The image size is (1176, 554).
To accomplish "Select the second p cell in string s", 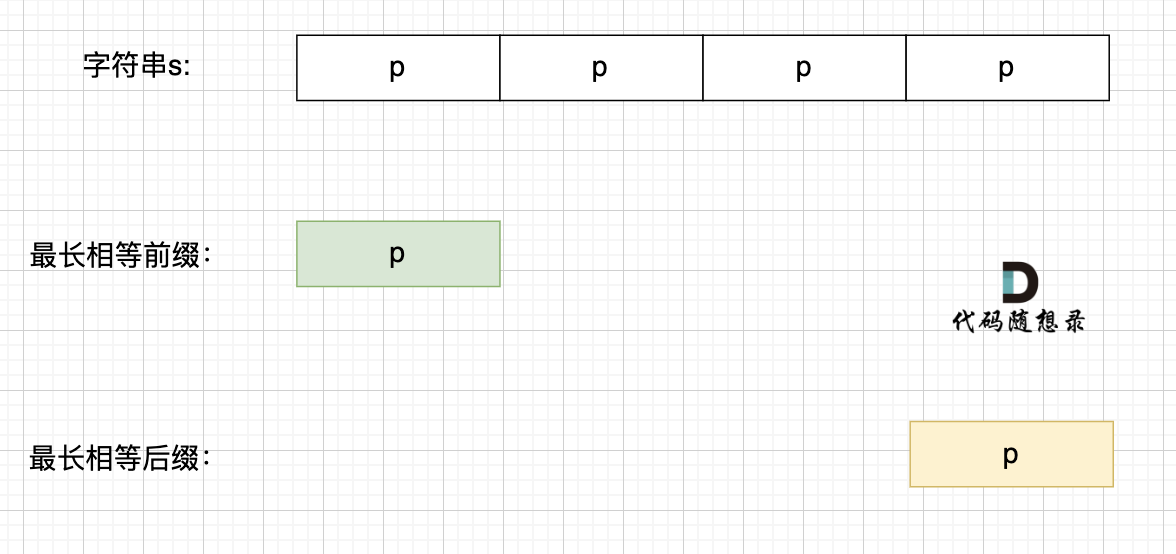I will [x=602, y=67].
